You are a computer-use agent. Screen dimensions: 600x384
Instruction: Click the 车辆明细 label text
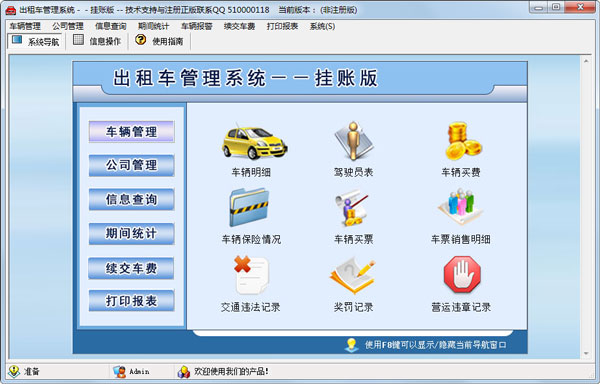(251, 172)
